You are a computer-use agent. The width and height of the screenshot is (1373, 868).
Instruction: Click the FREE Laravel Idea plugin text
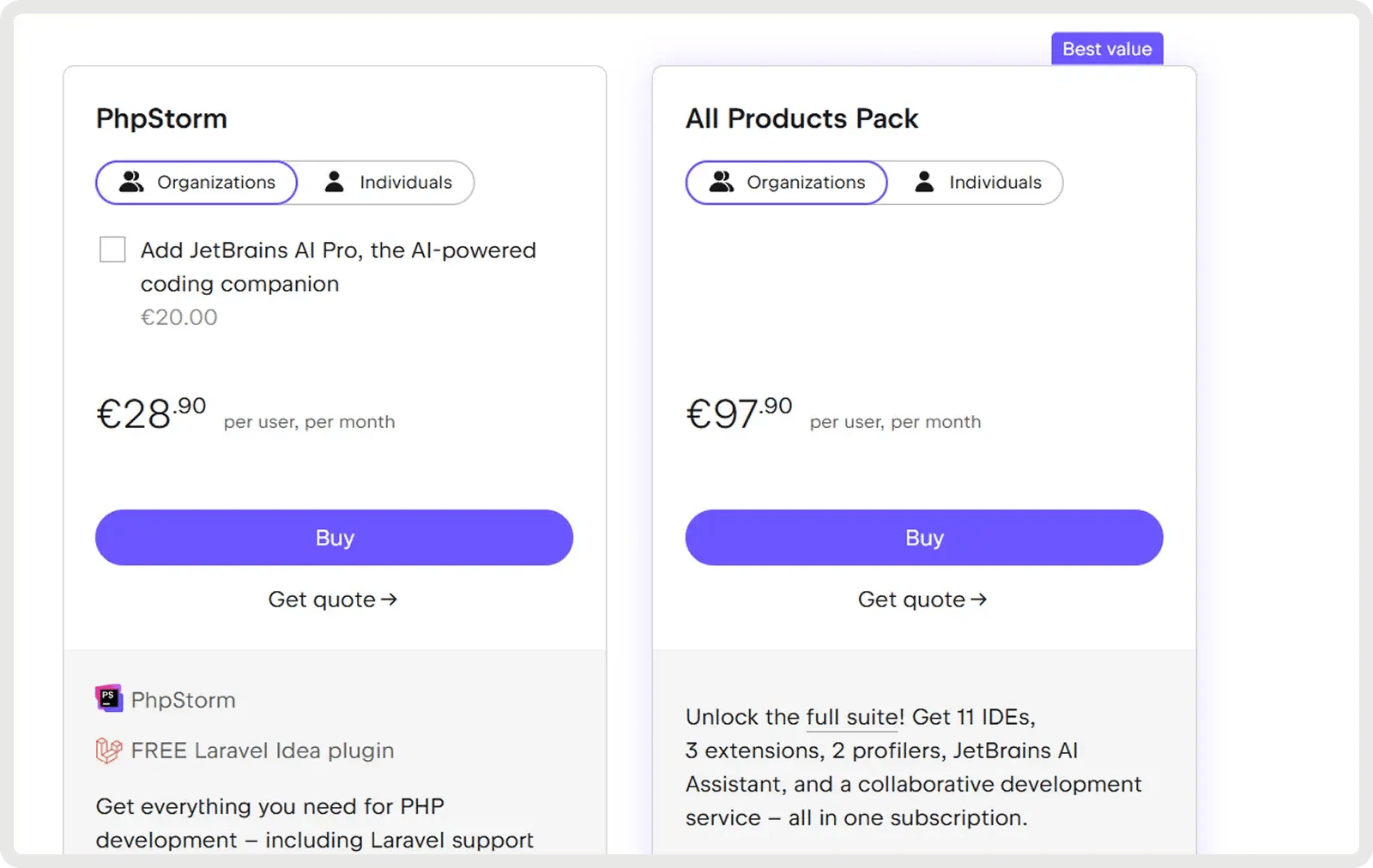(x=263, y=750)
